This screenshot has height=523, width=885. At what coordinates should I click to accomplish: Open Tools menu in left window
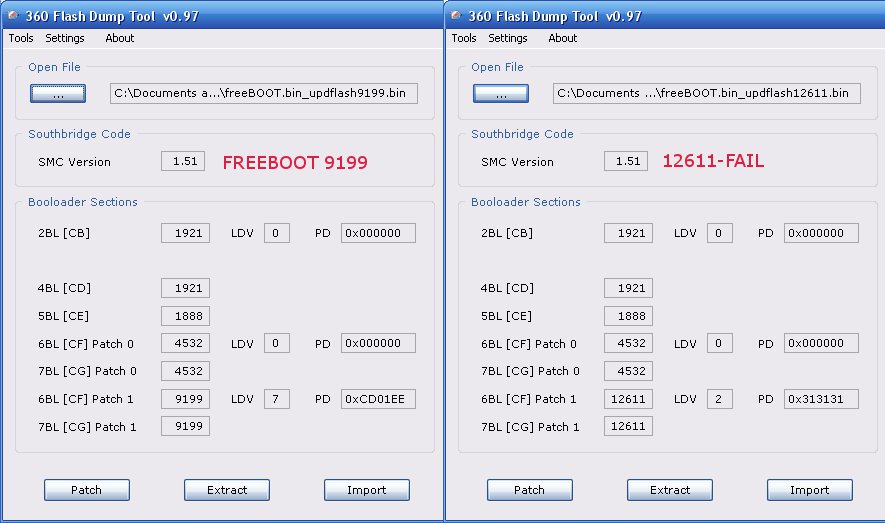pyautogui.click(x=21, y=38)
